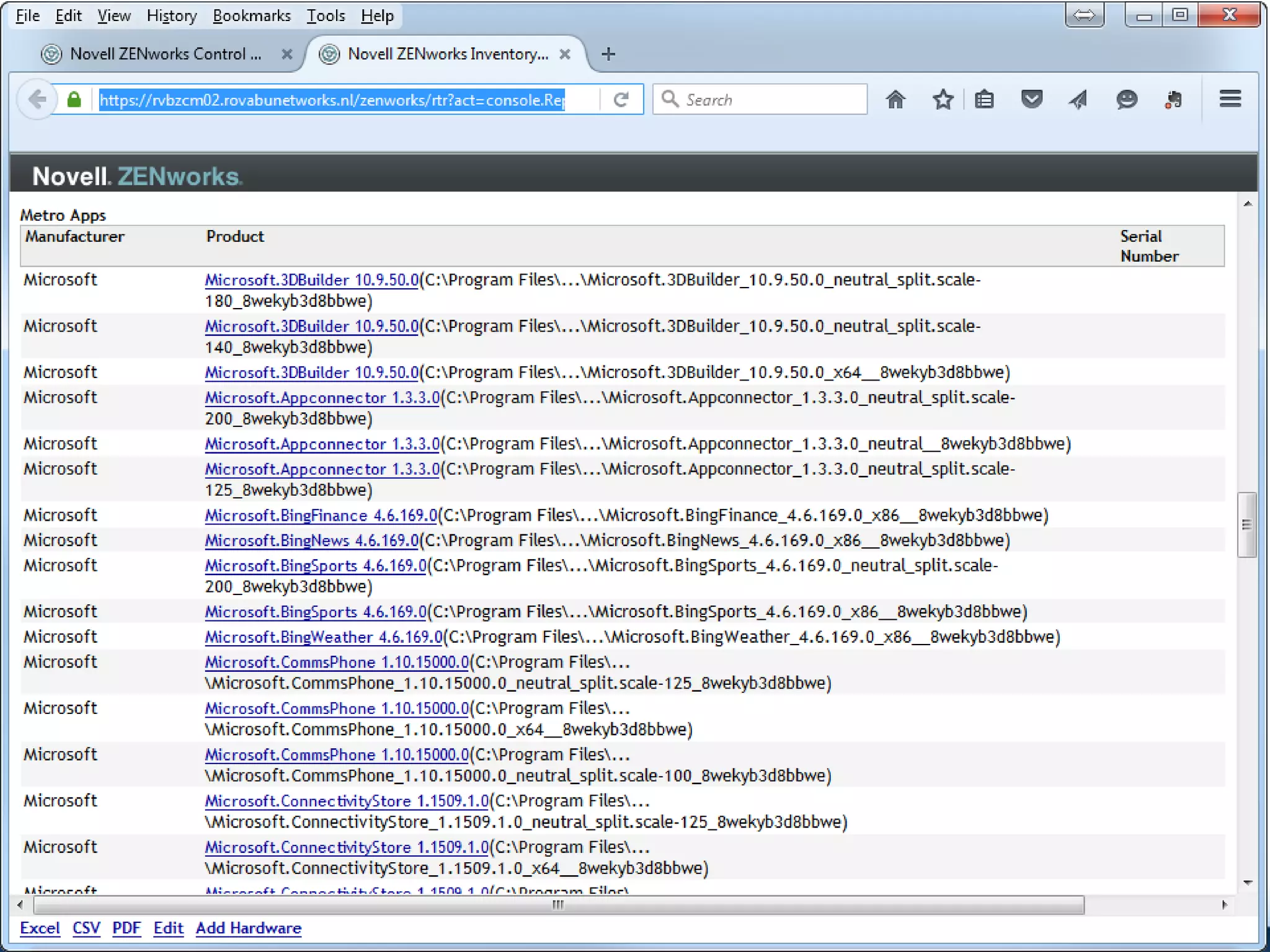This screenshot has height=952, width=1270.
Task: Open Microsoft.CommsPhone link with x64 path
Action: [337, 708]
